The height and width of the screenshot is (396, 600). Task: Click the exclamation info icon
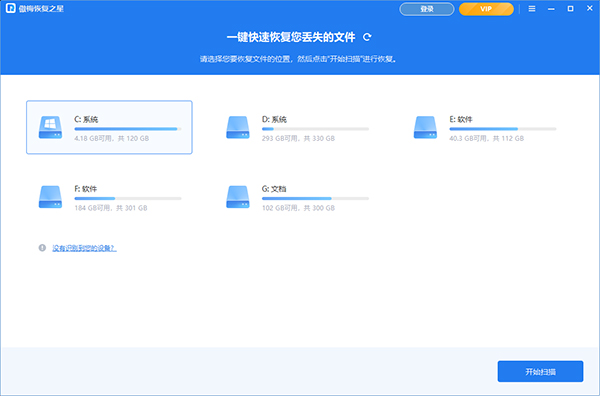(x=42, y=248)
